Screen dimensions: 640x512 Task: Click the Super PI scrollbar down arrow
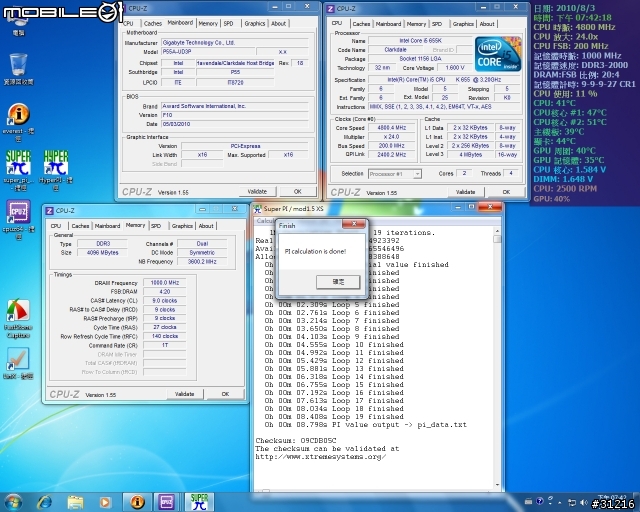[497, 485]
